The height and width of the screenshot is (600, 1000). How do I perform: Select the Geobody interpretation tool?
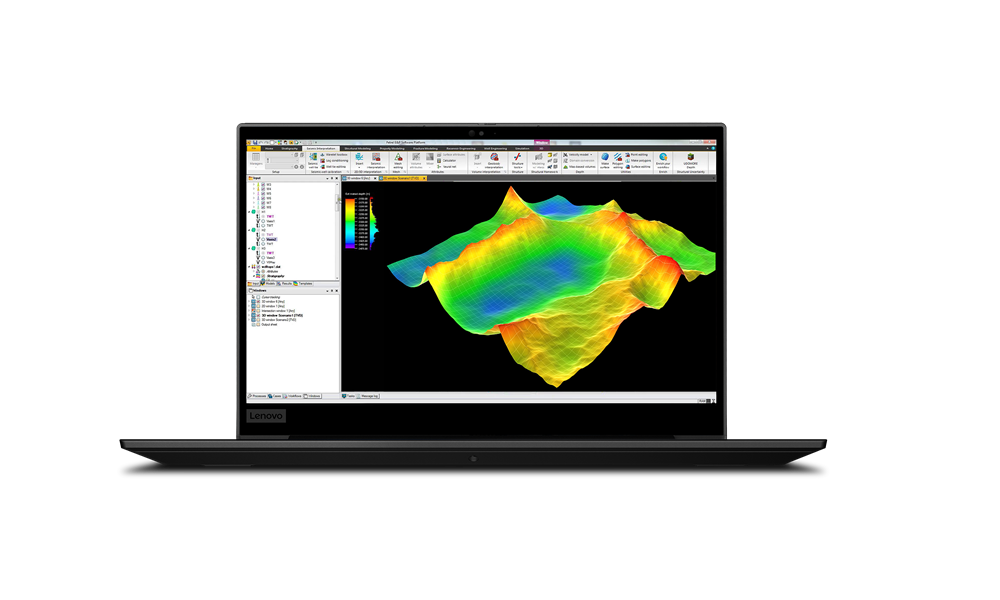(494, 160)
